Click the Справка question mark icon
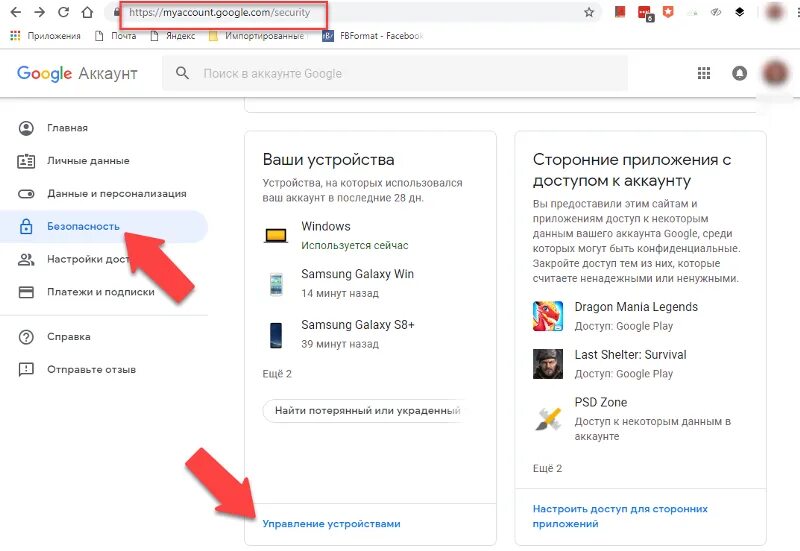 [26, 337]
